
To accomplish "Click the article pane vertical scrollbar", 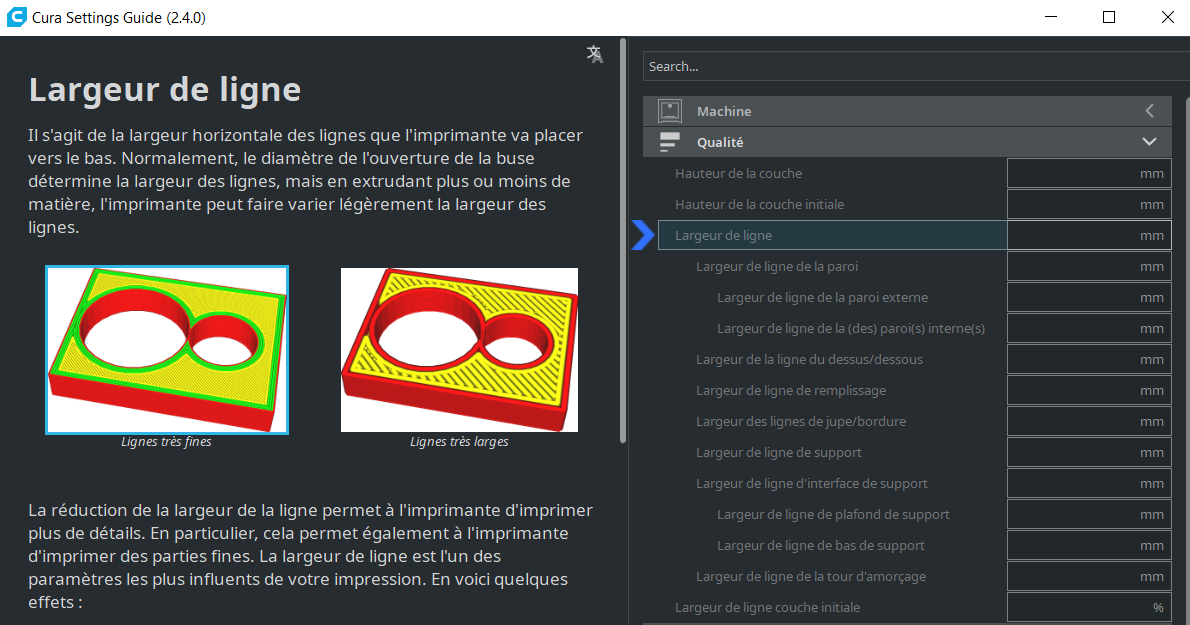I will [x=624, y=240].
